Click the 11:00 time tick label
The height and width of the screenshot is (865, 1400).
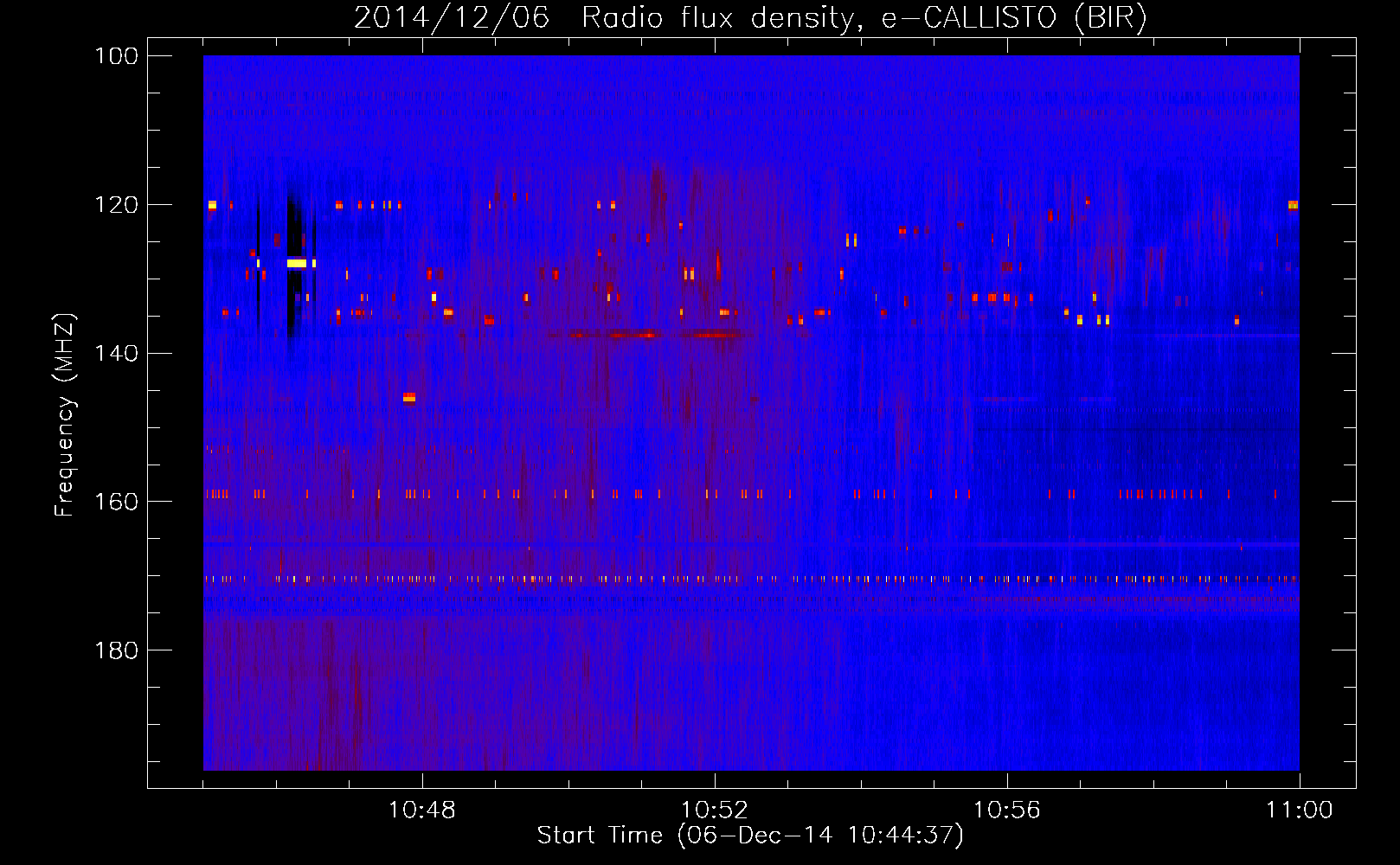pyautogui.click(x=1300, y=811)
